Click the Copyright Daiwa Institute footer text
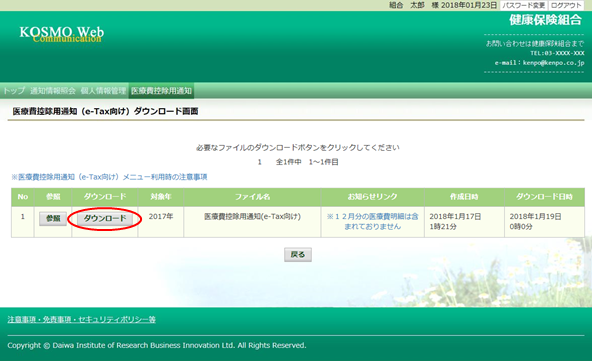592x361 pixels. pyautogui.click(x=157, y=345)
